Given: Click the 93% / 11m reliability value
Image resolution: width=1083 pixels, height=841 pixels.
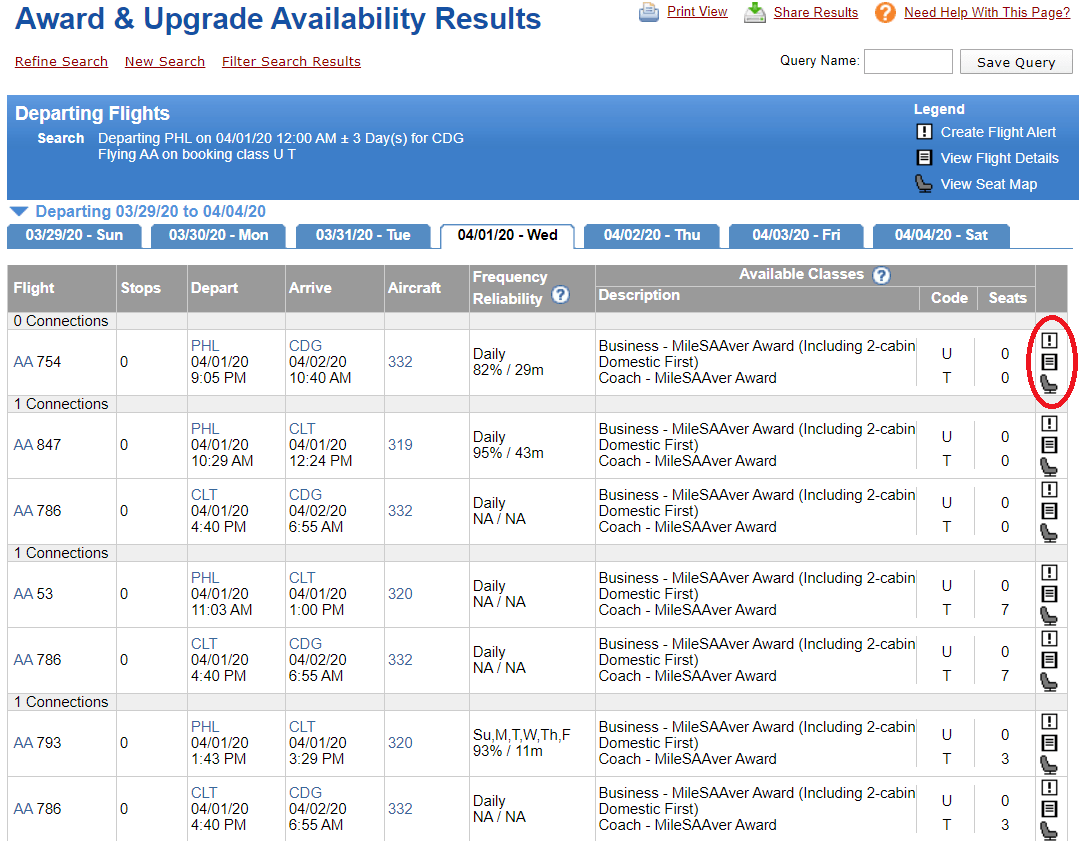Looking at the screenshot, I should pos(508,751).
